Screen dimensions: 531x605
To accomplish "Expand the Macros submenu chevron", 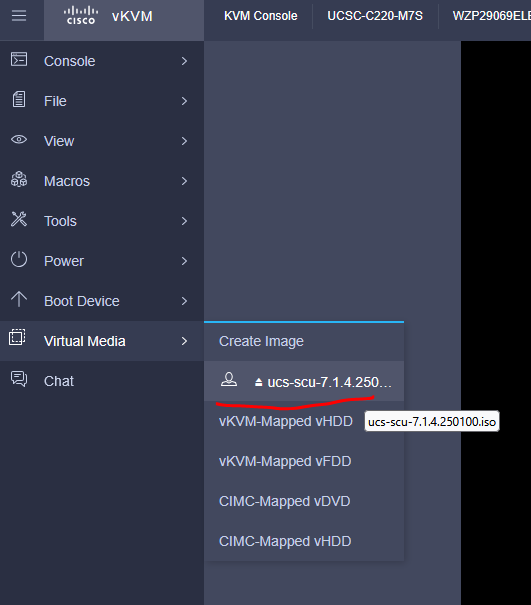I will coord(184,181).
